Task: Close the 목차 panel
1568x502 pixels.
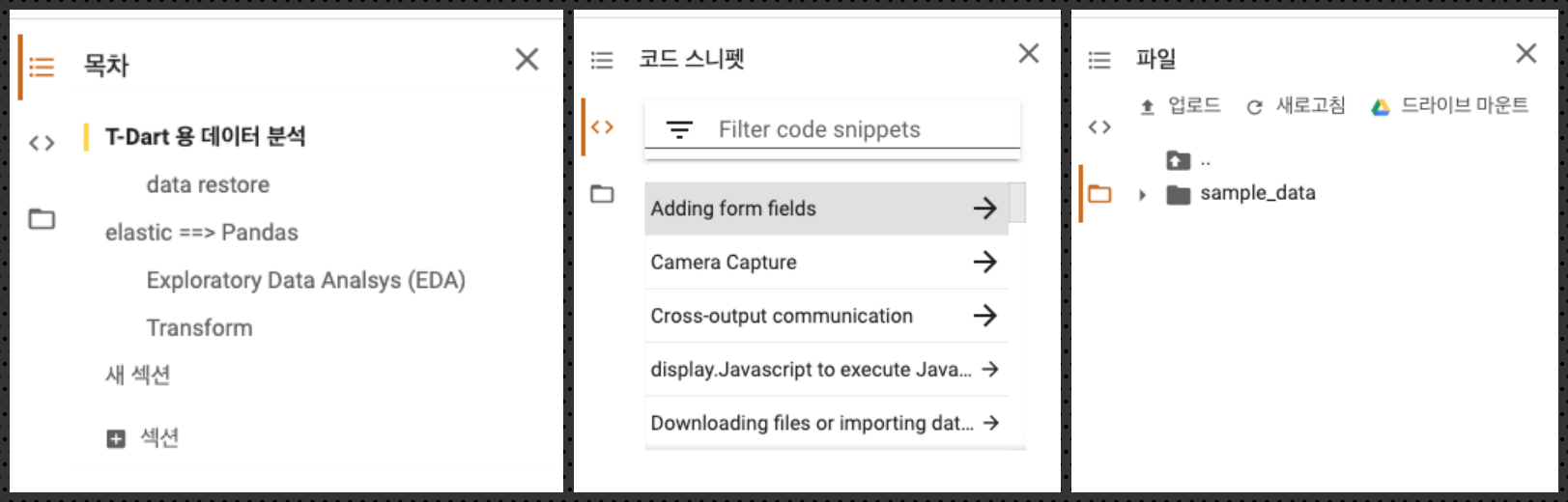Action: (527, 60)
